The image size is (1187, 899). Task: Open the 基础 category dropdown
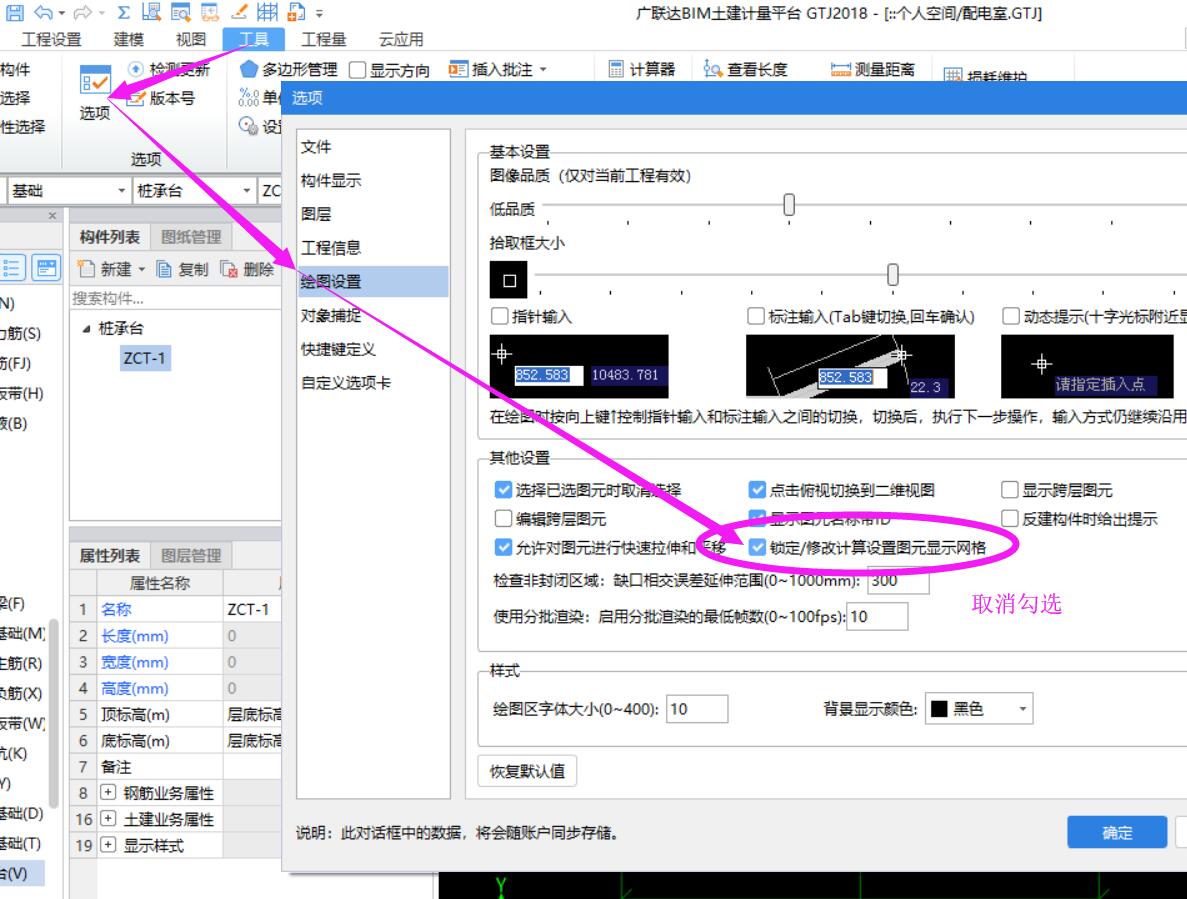pos(121,191)
